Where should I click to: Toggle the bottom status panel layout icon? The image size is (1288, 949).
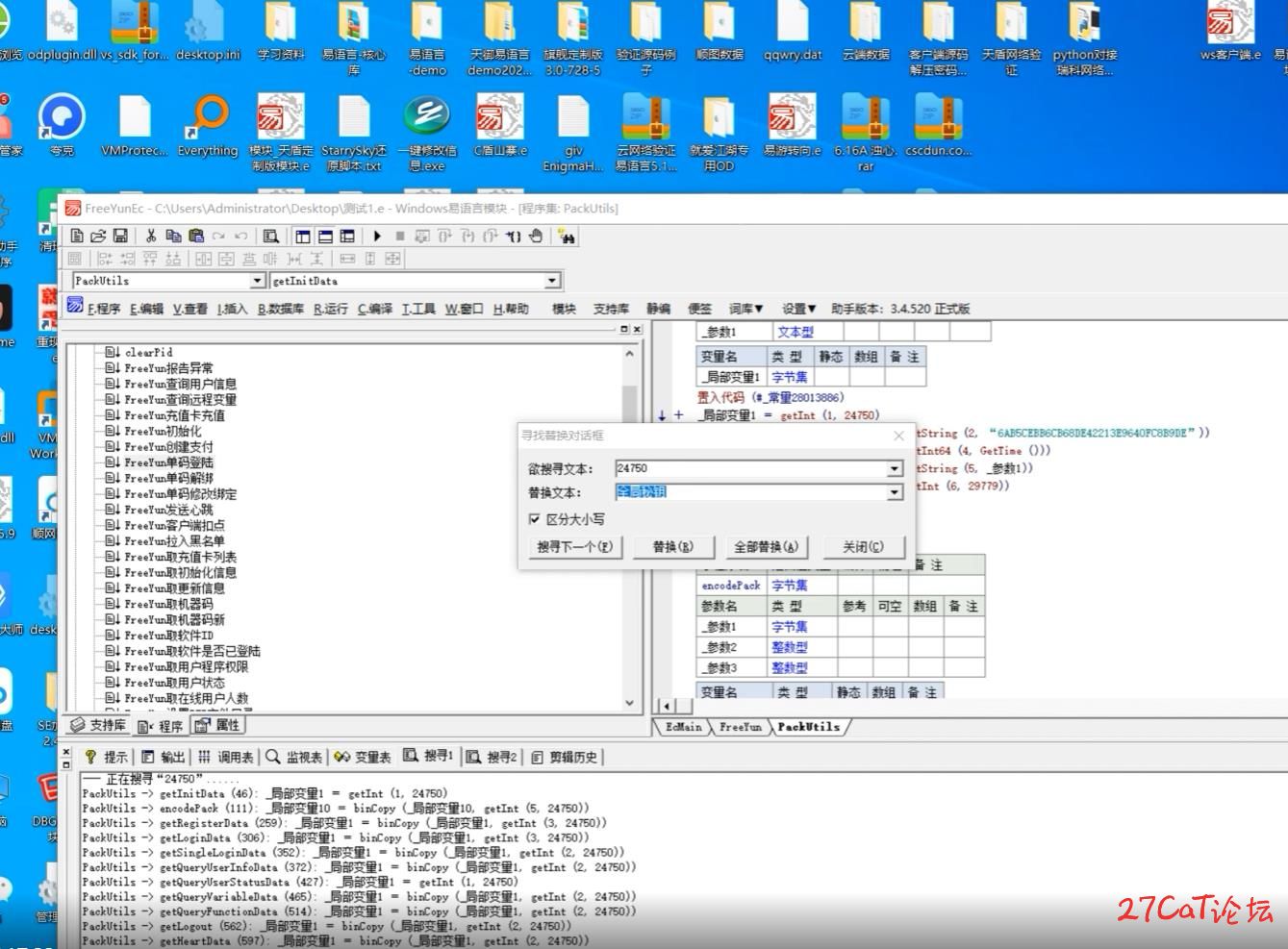point(325,236)
